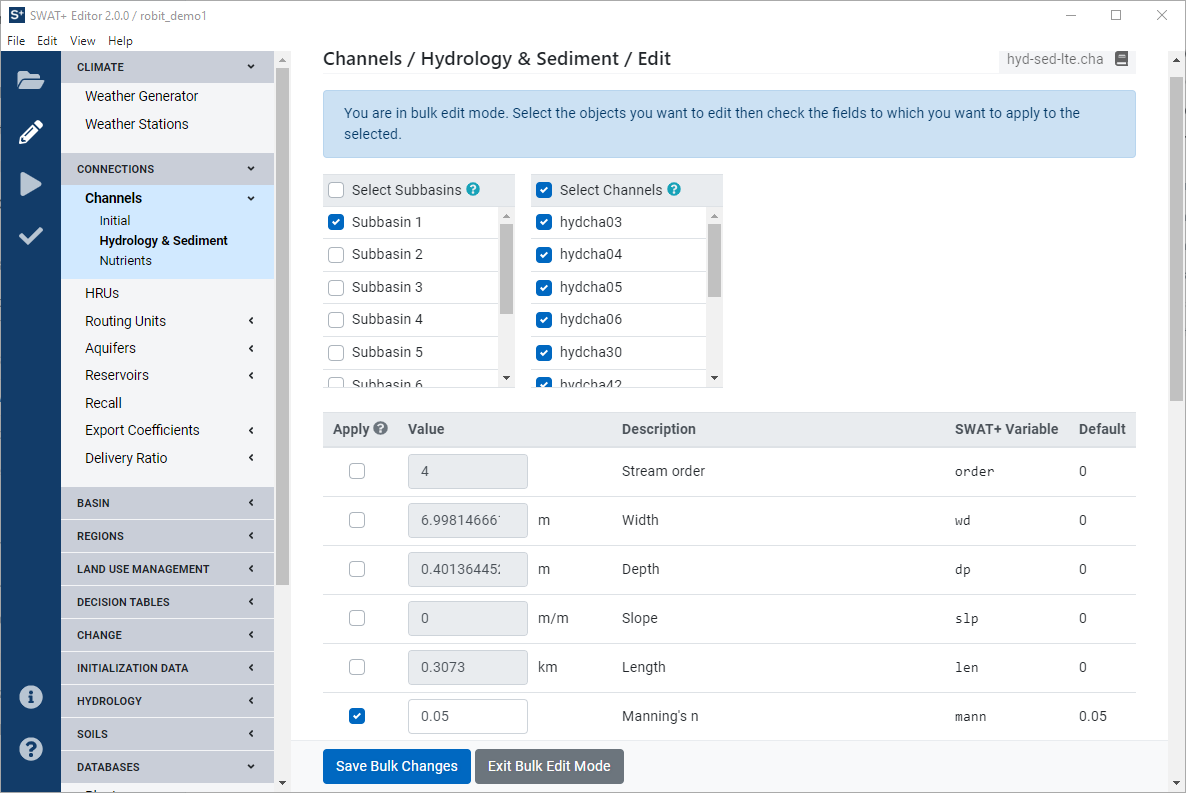This screenshot has width=1186, height=793.
Task: Click the open project folder icon
Action: point(30,81)
